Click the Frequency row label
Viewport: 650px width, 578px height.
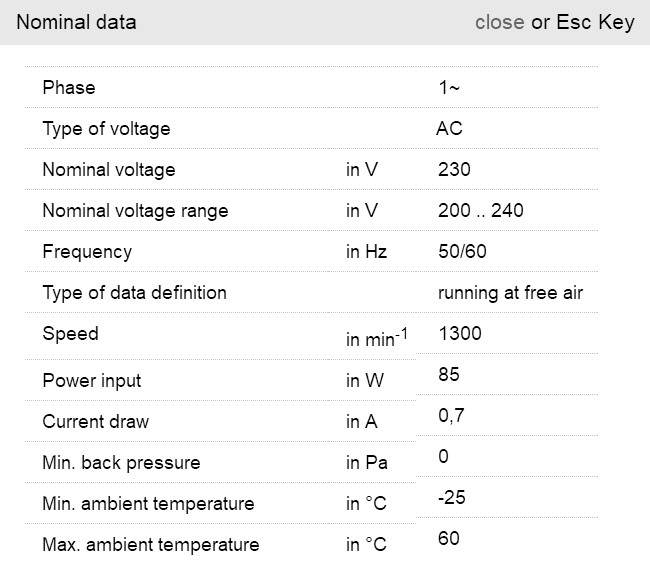(x=87, y=252)
